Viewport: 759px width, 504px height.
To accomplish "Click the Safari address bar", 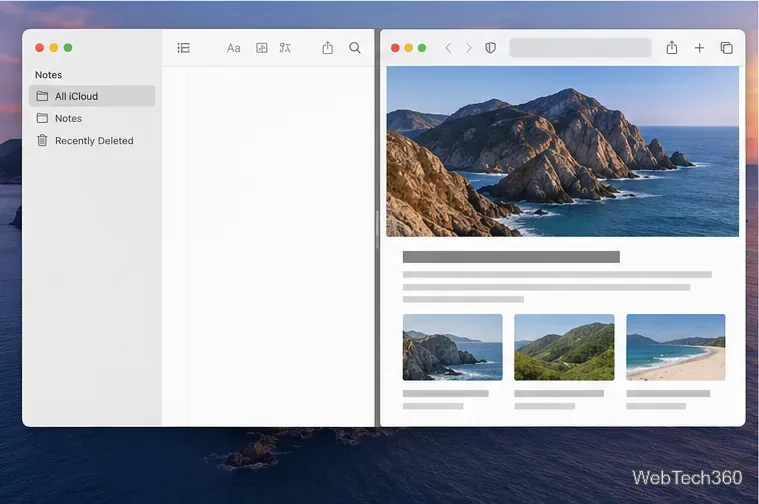I will [x=580, y=48].
